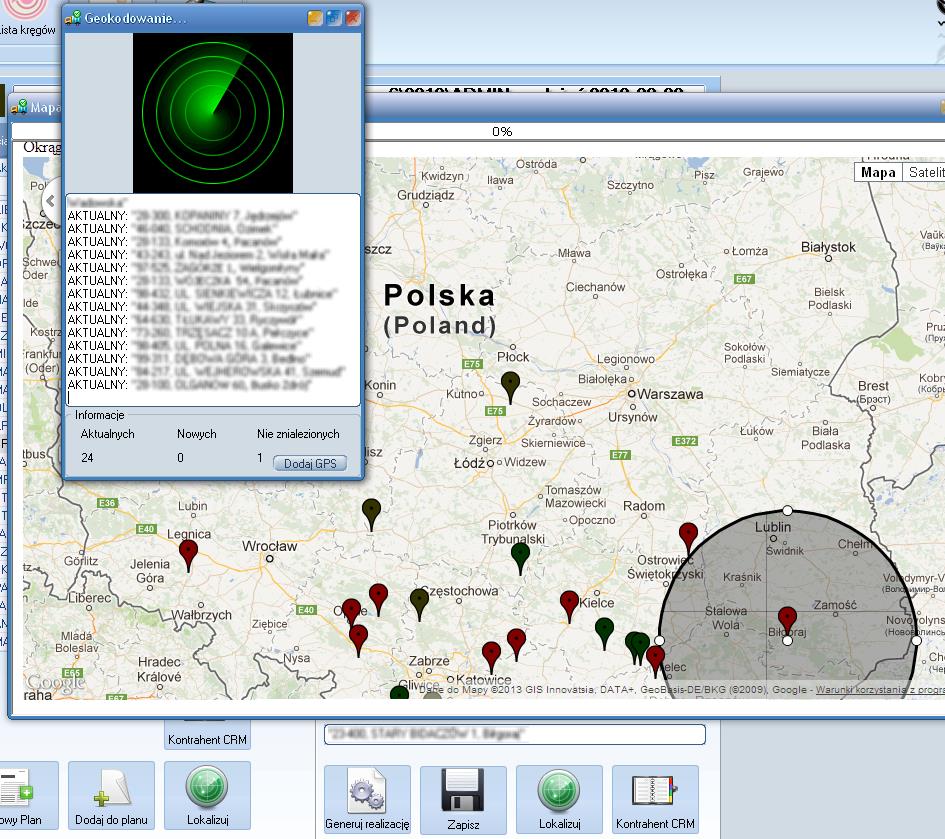945x839 pixels.
Task: Click the Google logo on the map
Action: (55, 682)
